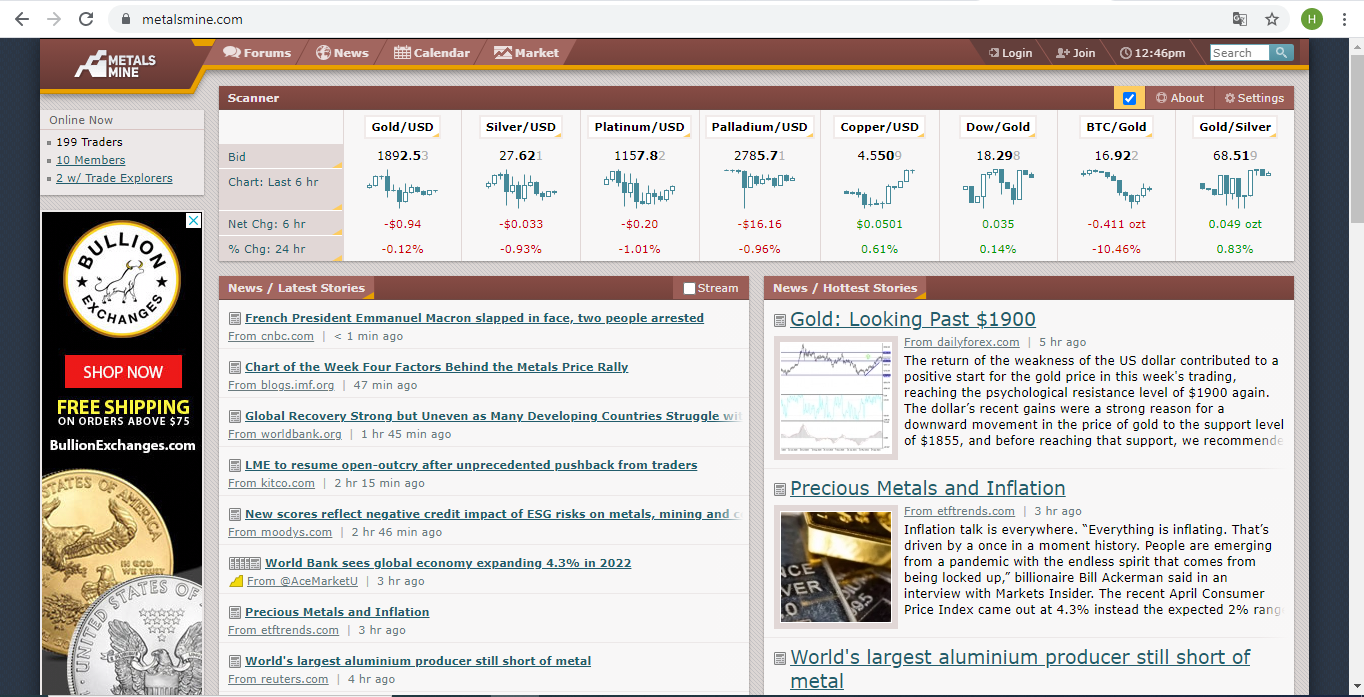Click the Metals Mine logo
1364x697 pixels.
(x=115, y=64)
